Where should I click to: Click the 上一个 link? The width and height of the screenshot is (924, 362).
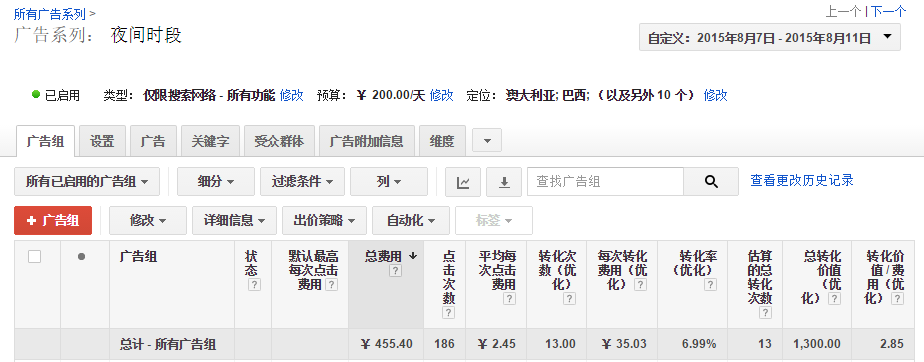point(843,11)
